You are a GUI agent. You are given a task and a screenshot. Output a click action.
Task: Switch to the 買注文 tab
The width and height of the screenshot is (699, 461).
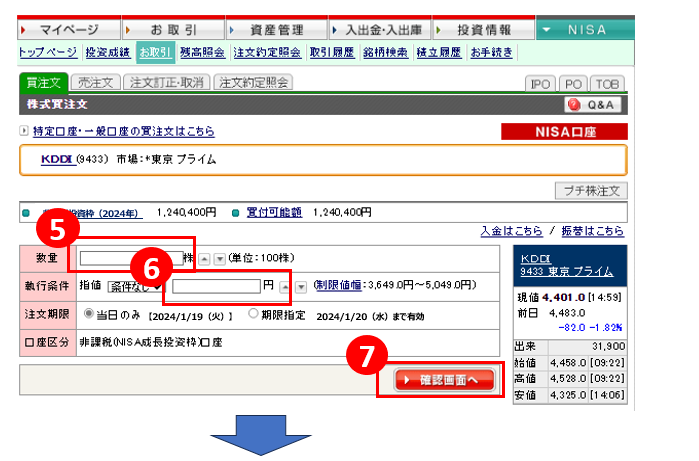pyautogui.click(x=43, y=83)
